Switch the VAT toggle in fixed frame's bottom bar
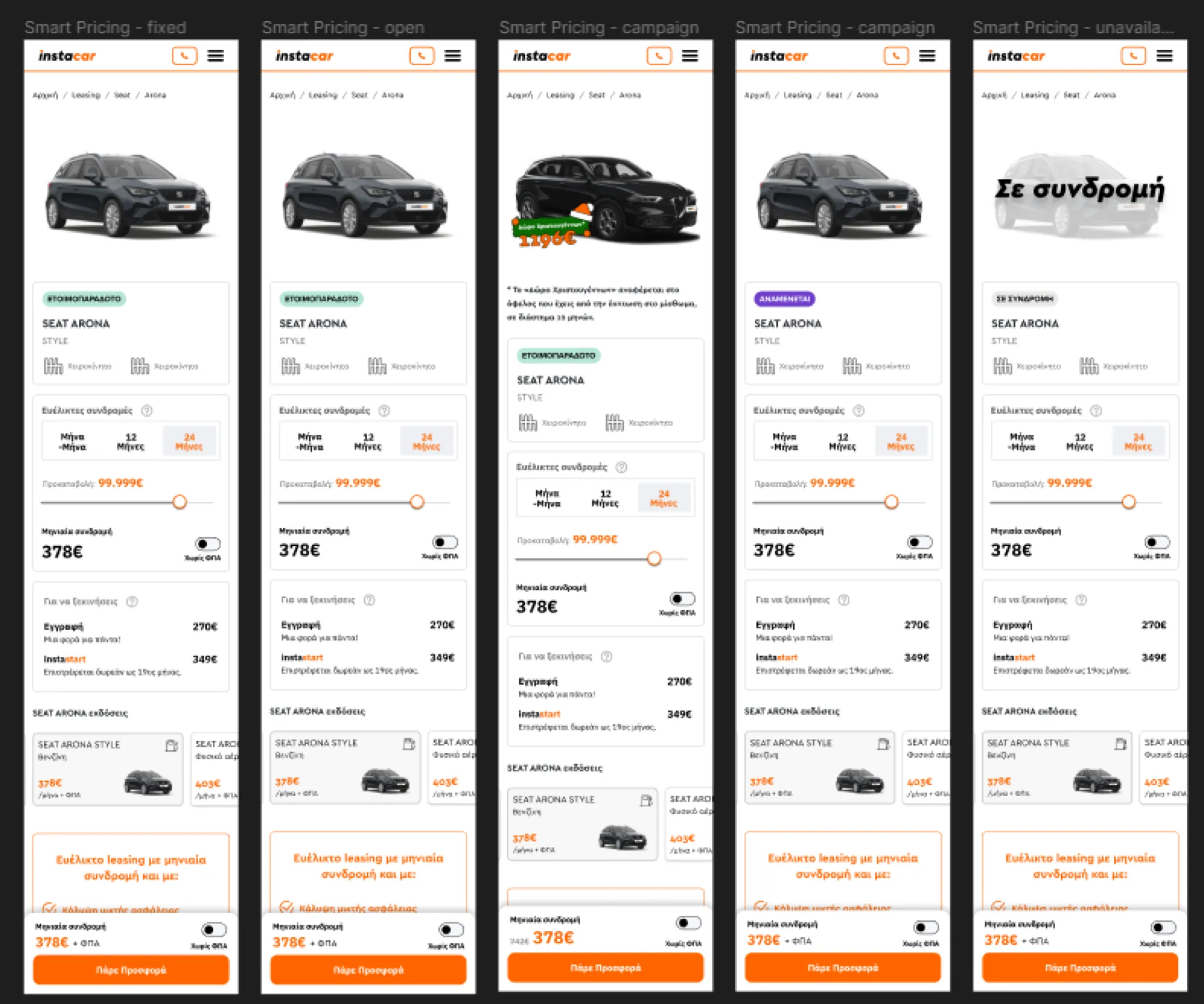 click(214, 930)
